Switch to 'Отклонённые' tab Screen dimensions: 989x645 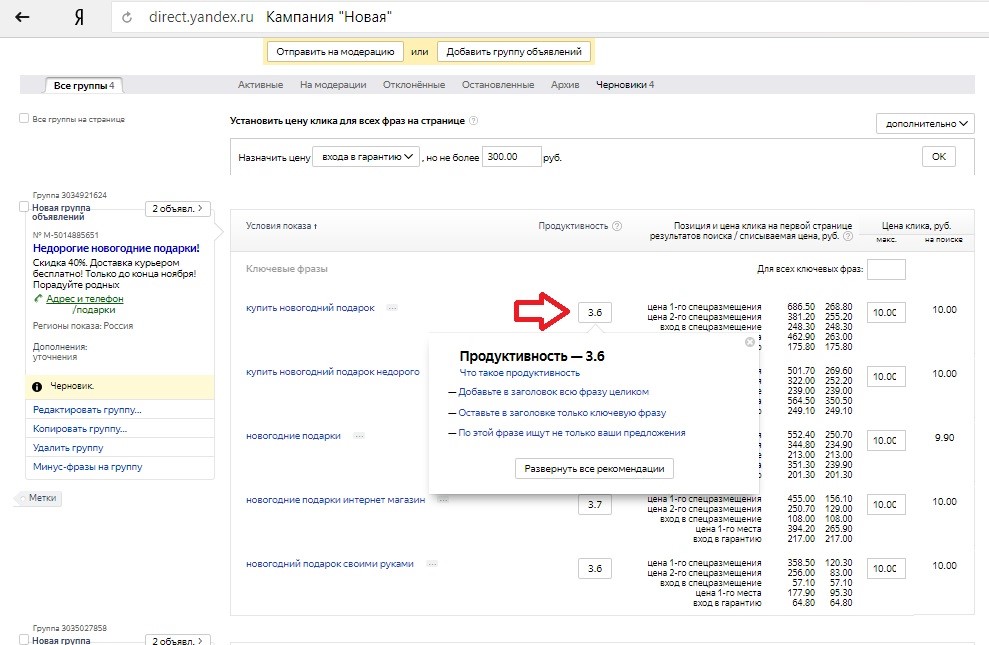(x=414, y=84)
